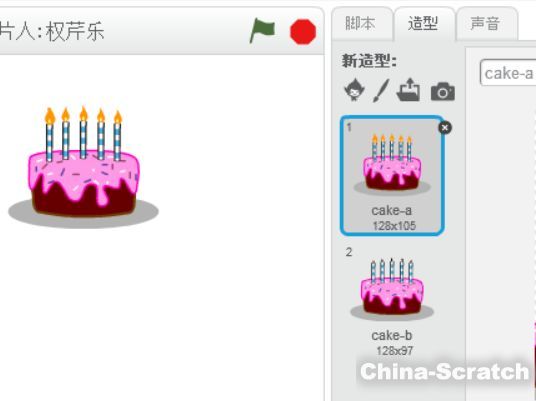Viewport: 536px width, 401px height.
Task: Open the 造型 tab
Action: tap(423, 23)
